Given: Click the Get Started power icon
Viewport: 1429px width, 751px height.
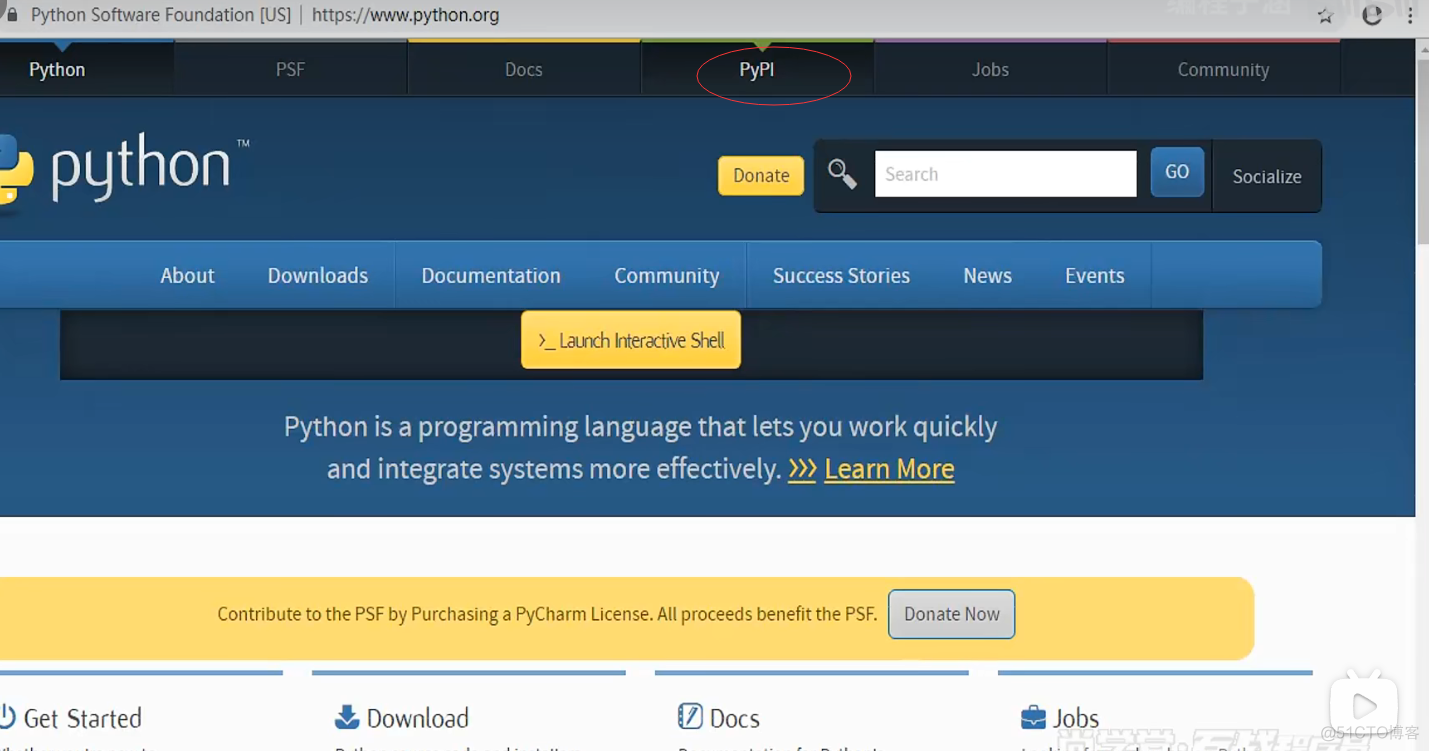Looking at the screenshot, I should tap(7, 717).
